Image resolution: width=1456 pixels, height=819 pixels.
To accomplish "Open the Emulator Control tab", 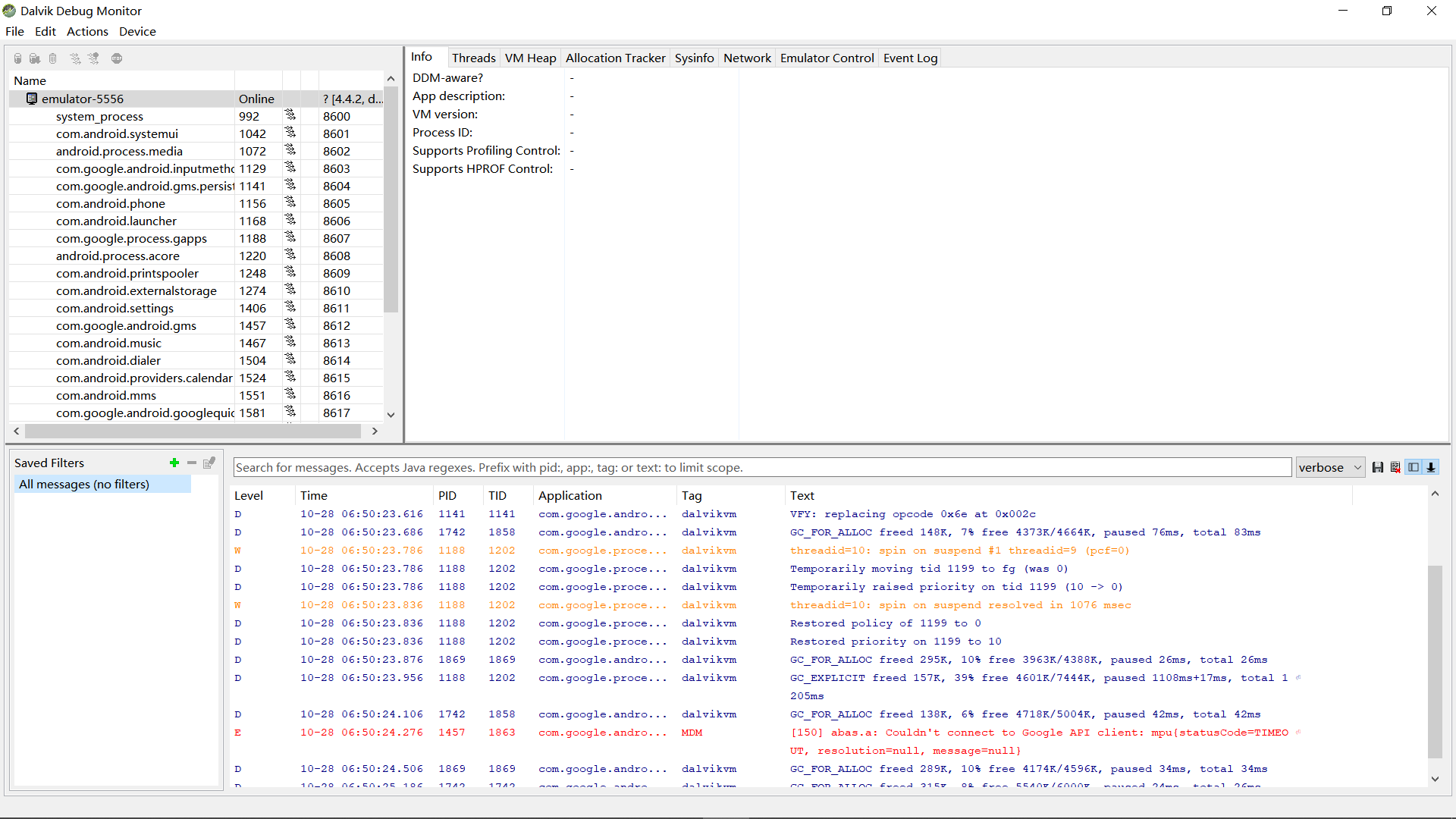I will (x=827, y=58).
